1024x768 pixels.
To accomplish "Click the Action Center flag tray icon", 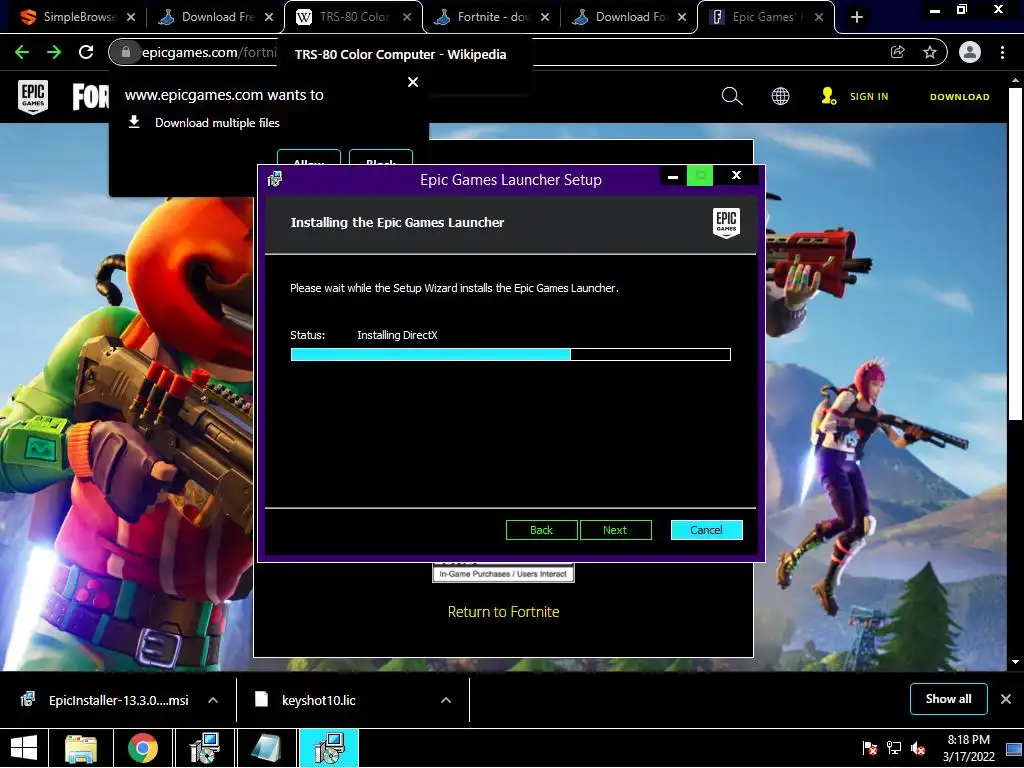I will 869,748.
